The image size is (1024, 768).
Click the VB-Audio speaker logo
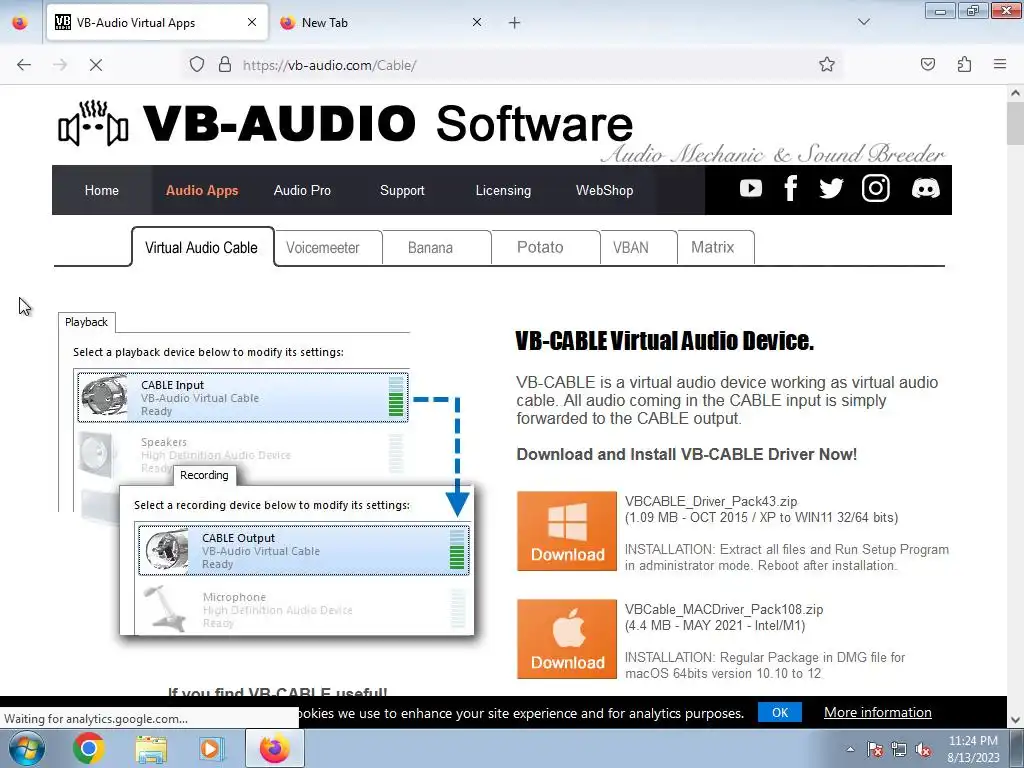(93, 123)
